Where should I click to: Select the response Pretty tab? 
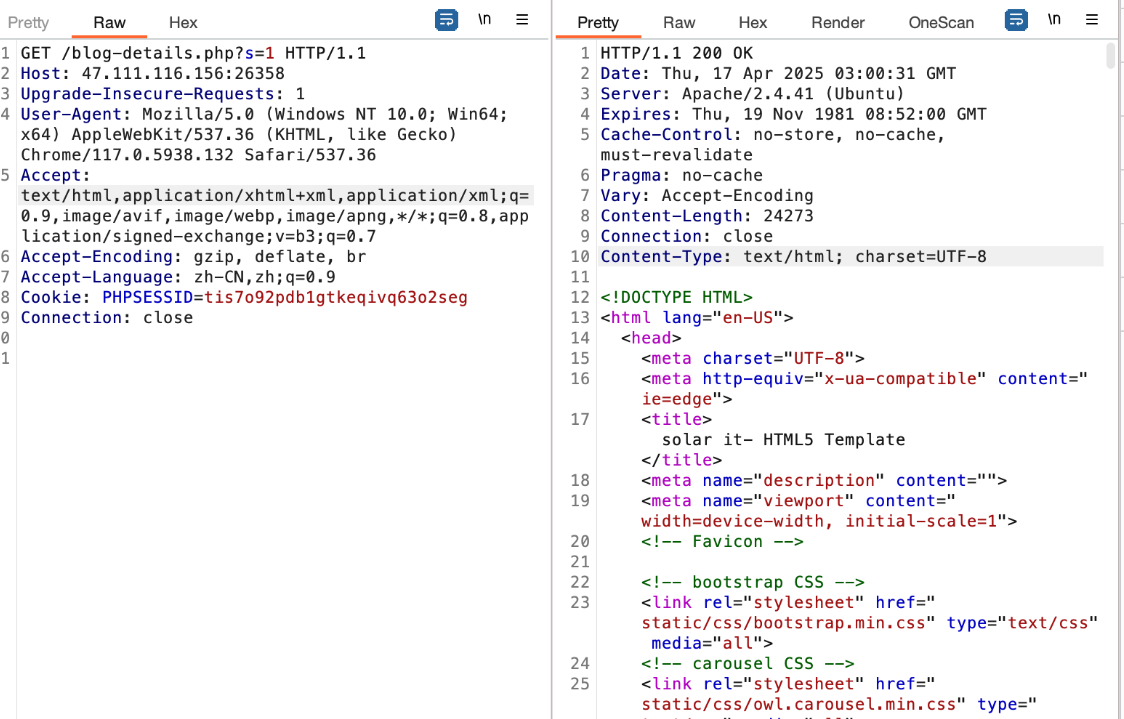(x=598, y=22)
